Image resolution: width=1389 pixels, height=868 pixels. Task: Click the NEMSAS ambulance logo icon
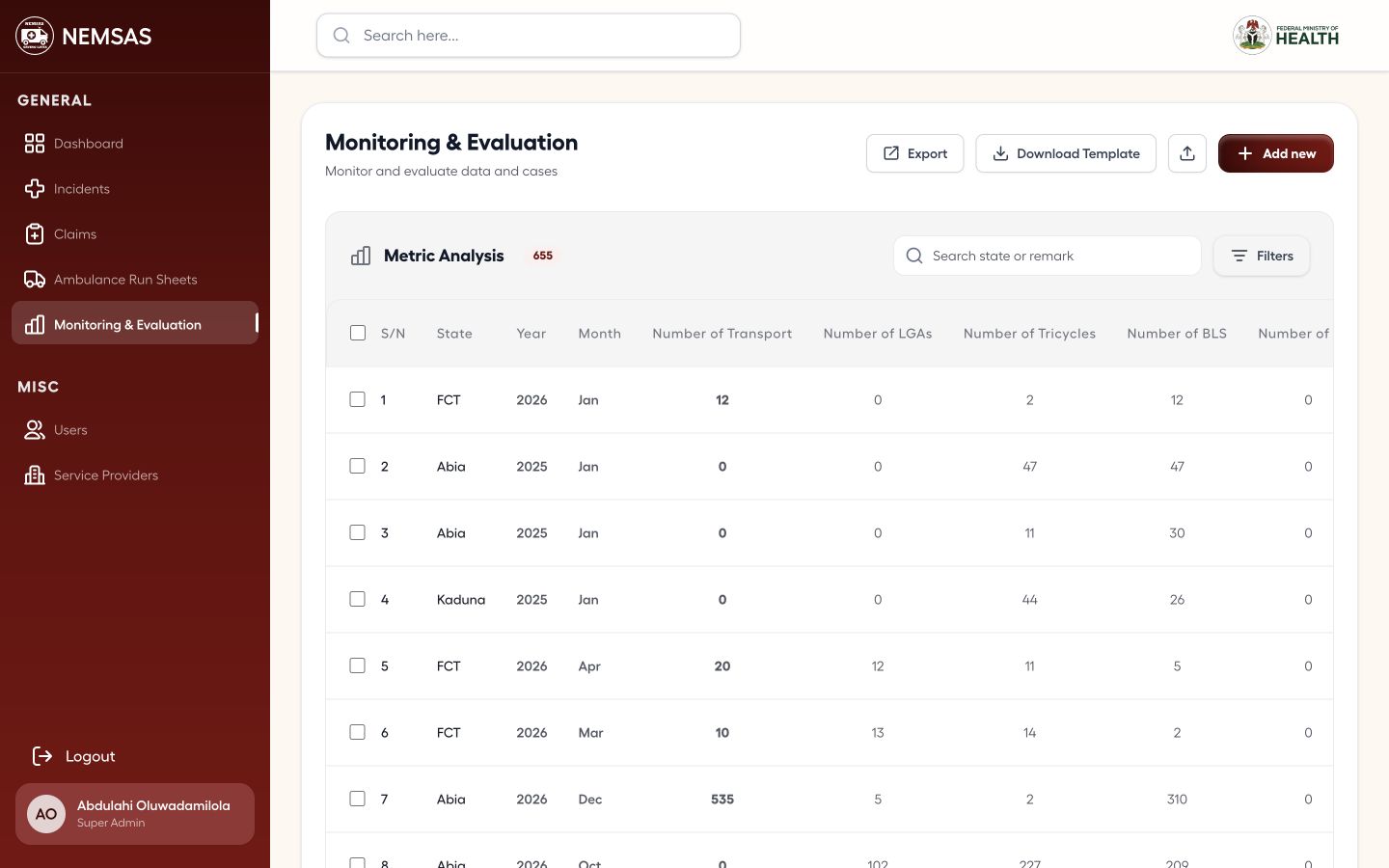coord(35,36)
